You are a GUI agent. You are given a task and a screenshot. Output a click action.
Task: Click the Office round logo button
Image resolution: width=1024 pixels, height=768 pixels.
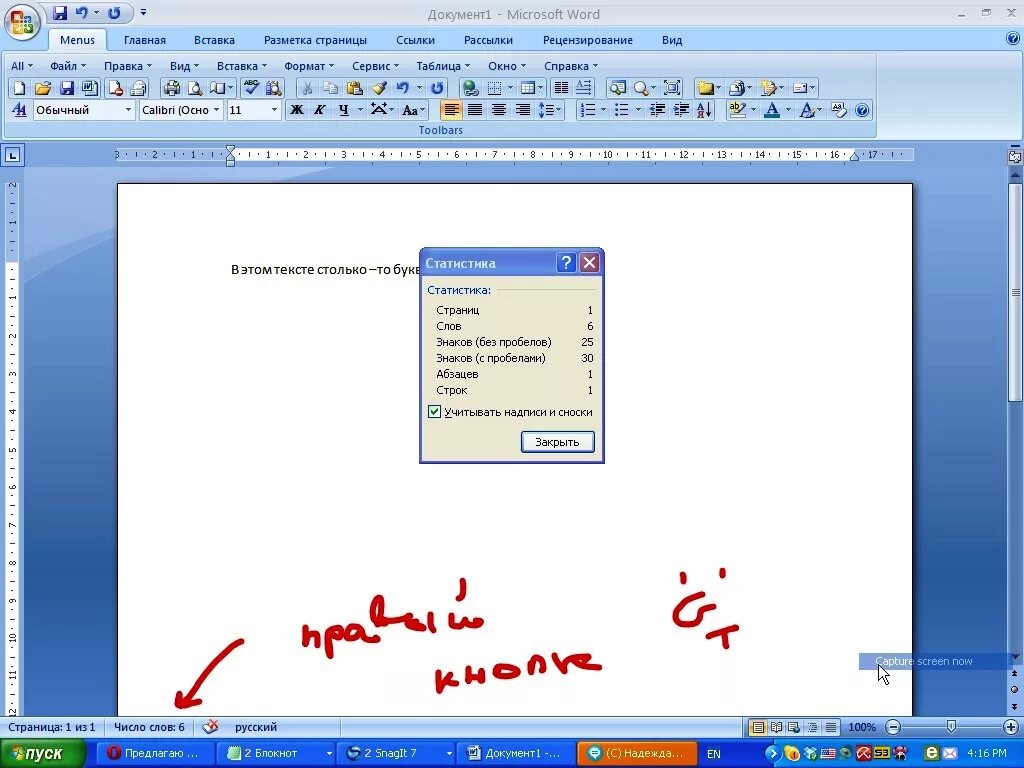(22, 22)
